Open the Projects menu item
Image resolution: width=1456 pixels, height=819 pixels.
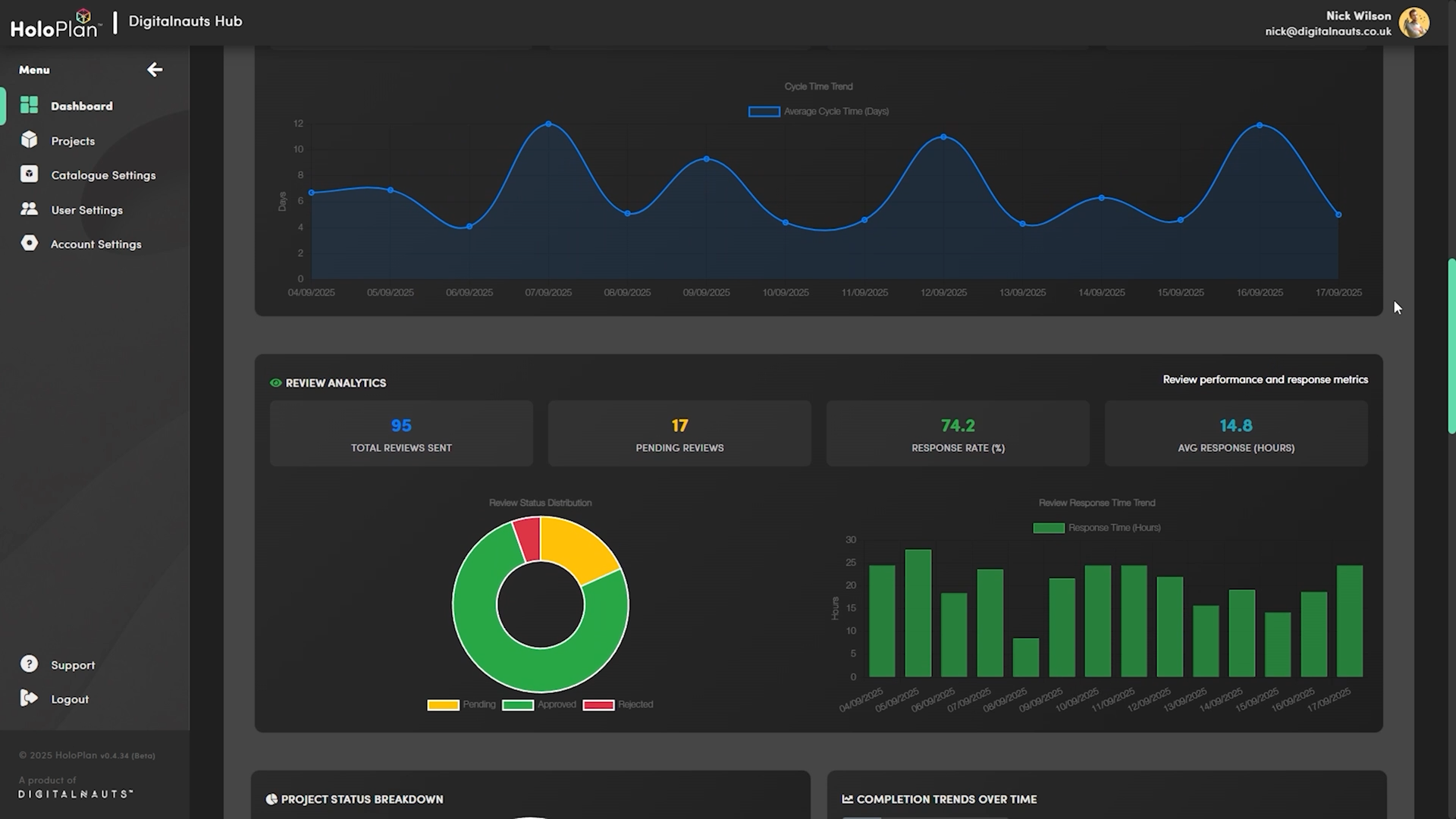pyautogui.click(x=73, y=141)
